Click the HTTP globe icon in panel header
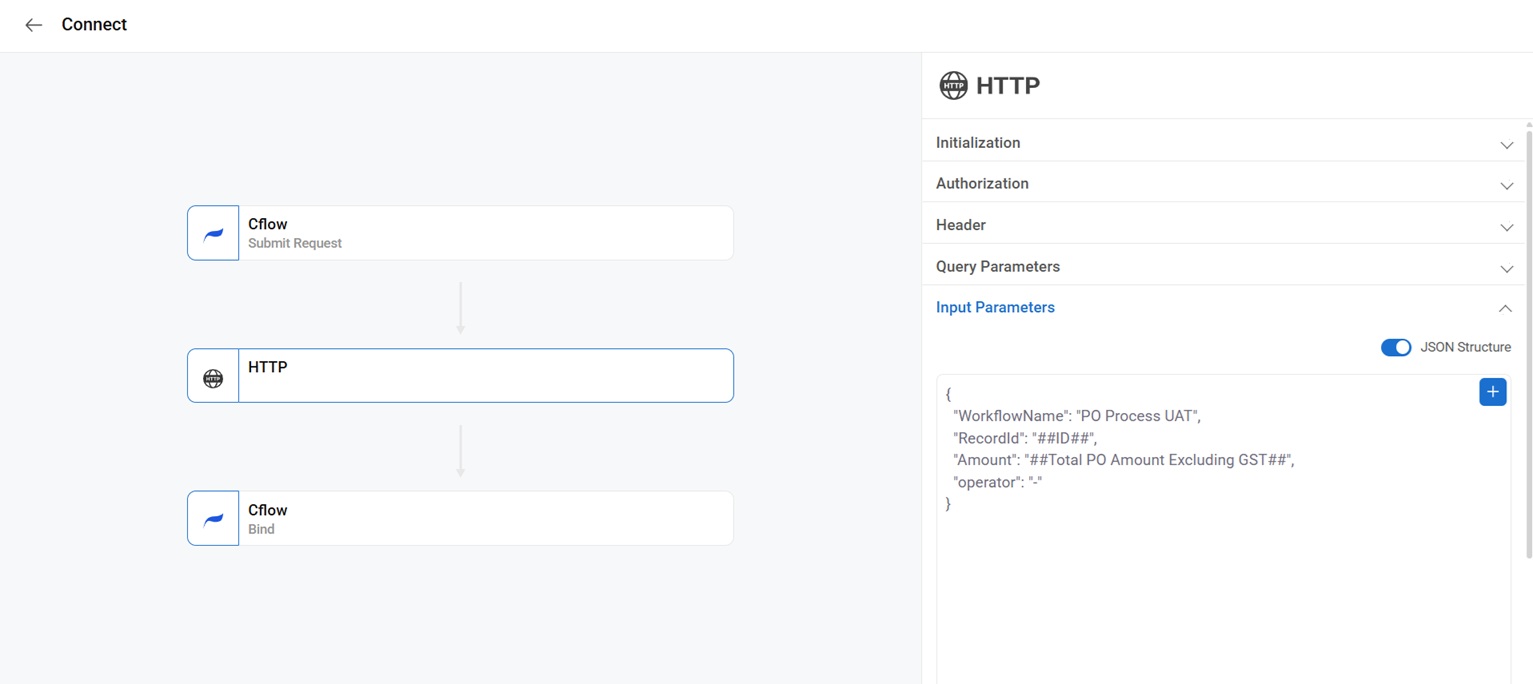Screen dimensions: 1533x684 (x=953, y=86)
